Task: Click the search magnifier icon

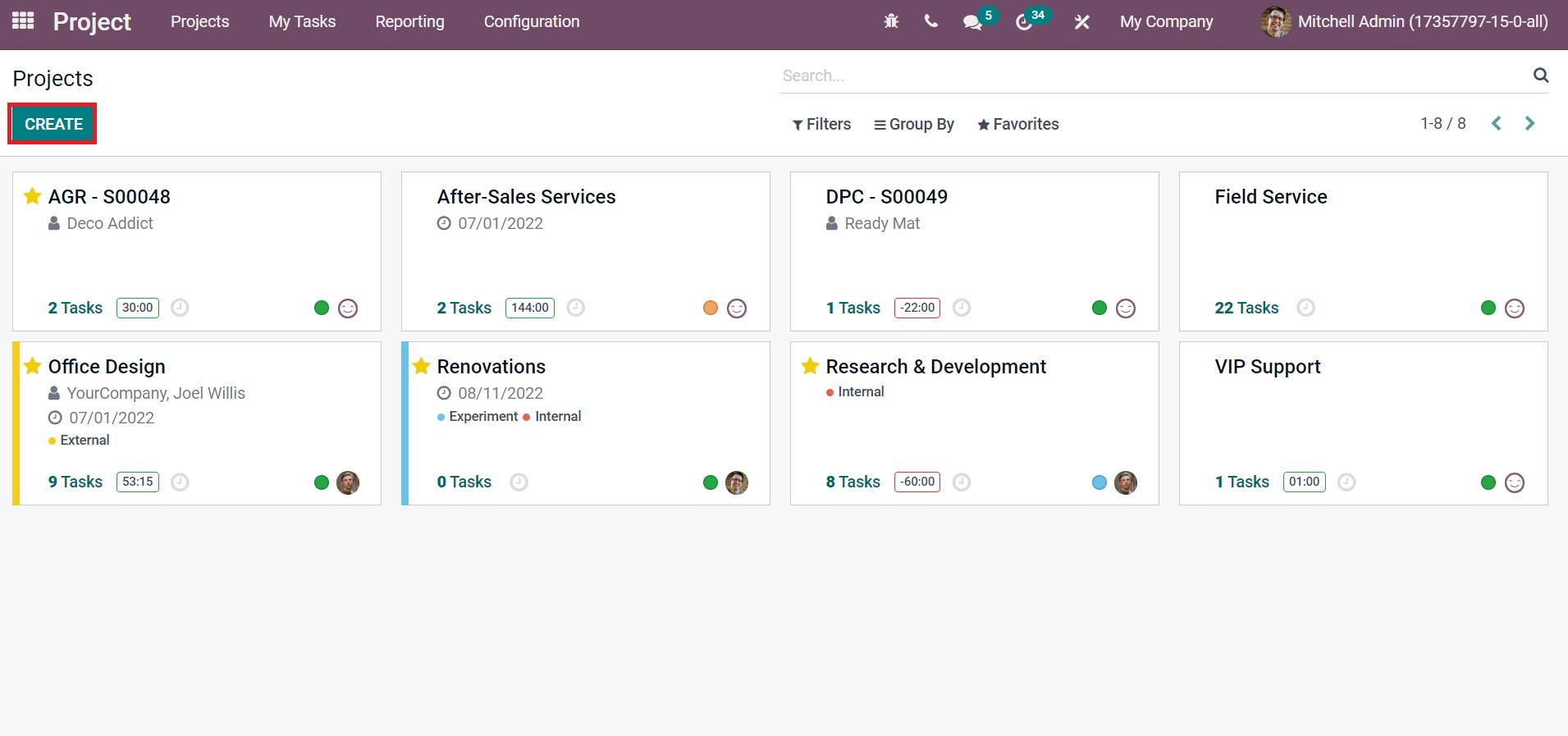Action: click(x=1541, y=75)
